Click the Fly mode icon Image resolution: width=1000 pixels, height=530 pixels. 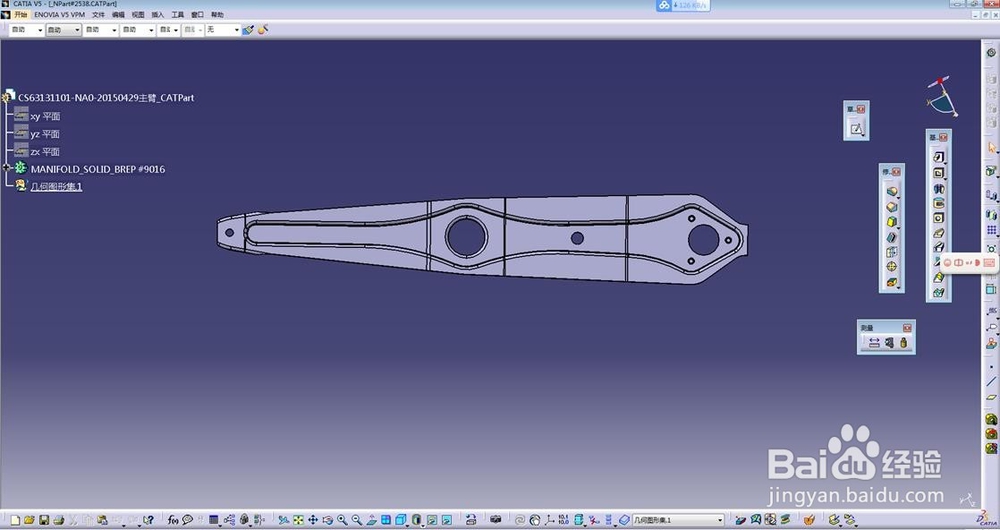pyautogui.click(x=284, y=520)
